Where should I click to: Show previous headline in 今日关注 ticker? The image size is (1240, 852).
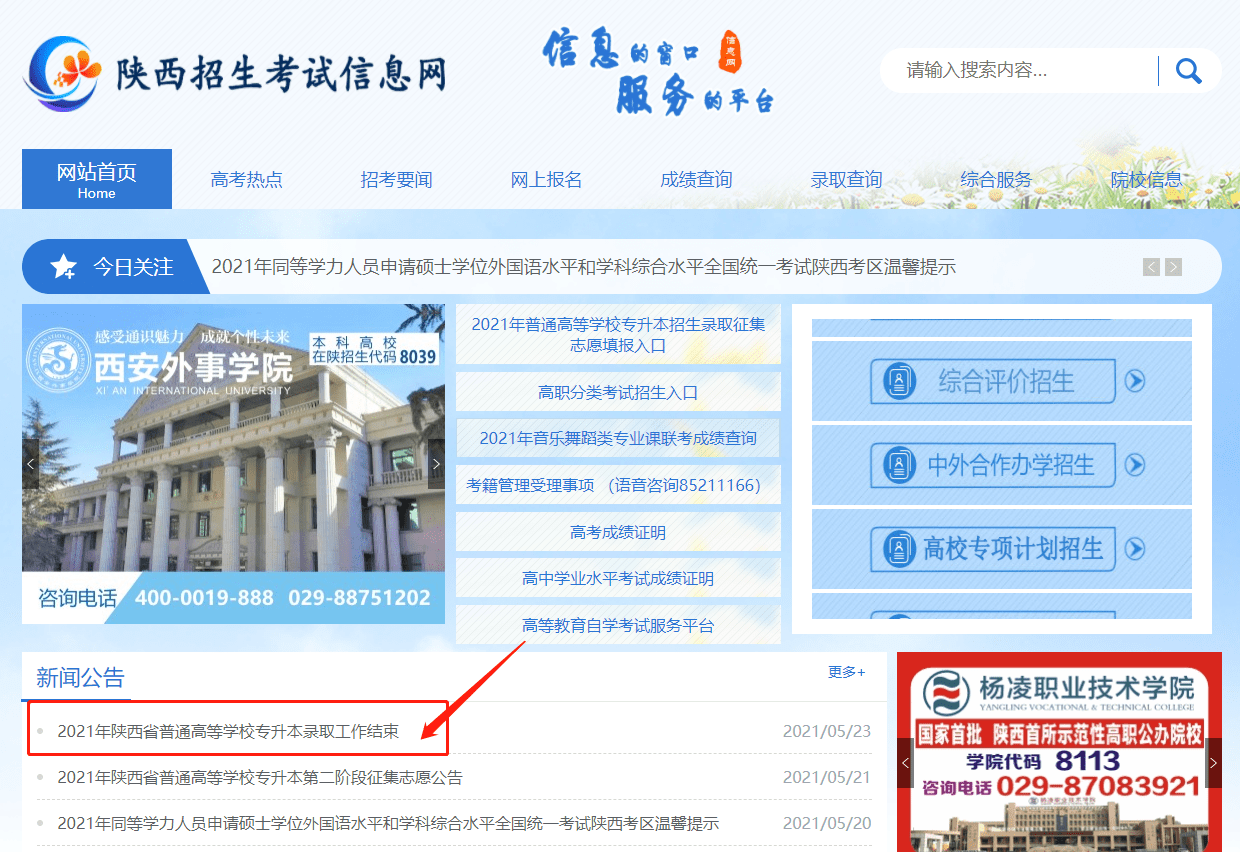[1152, 267]
